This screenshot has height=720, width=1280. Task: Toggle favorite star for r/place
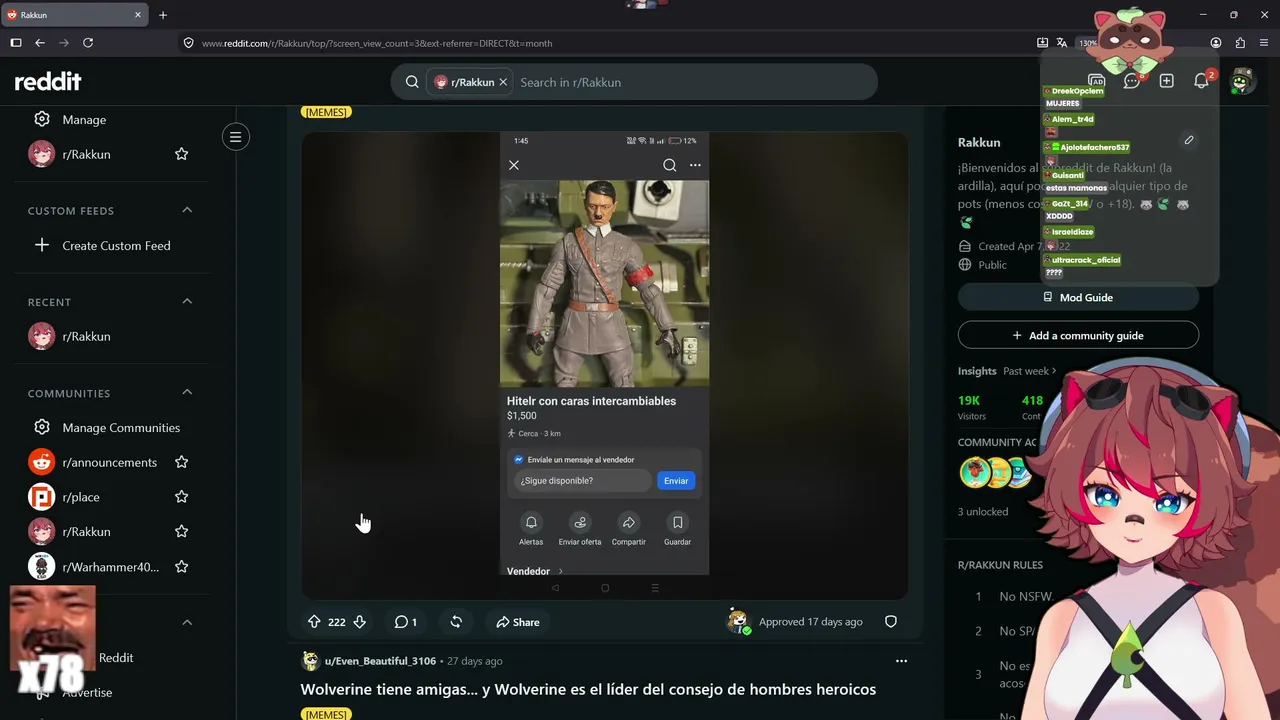pos(182,497)
